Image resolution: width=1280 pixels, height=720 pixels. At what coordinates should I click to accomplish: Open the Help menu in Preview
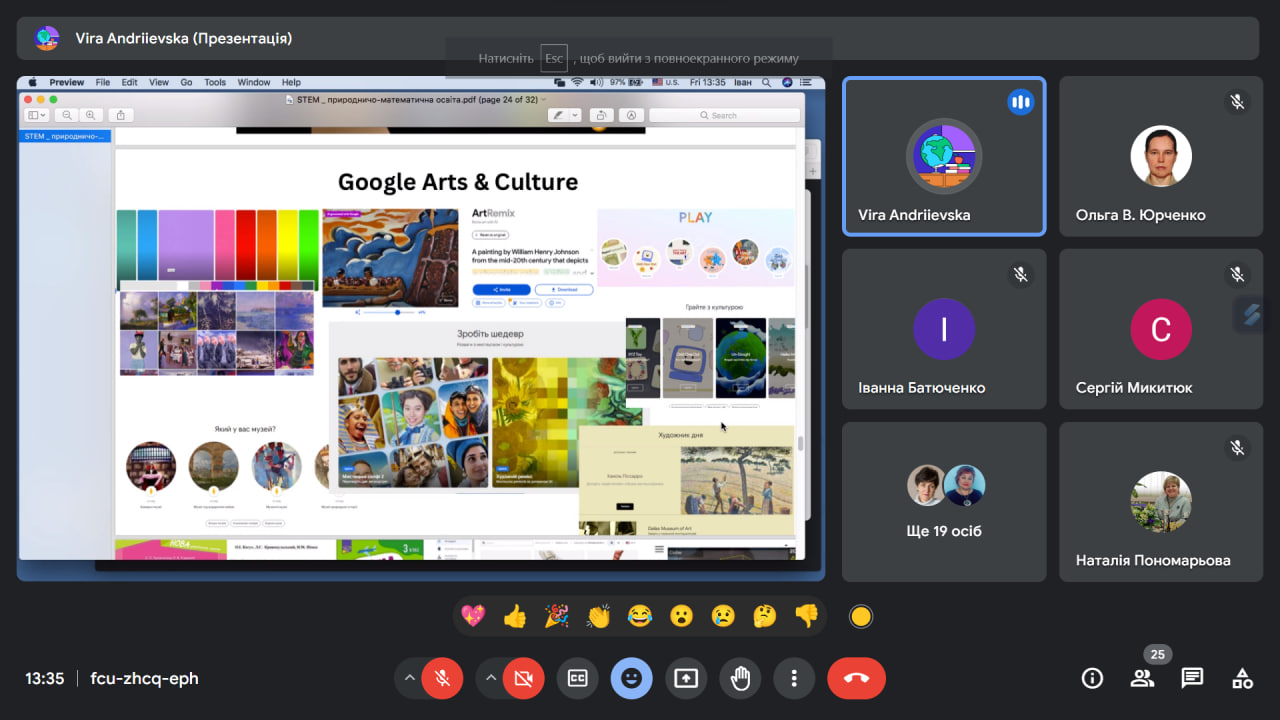pos(291,82)
